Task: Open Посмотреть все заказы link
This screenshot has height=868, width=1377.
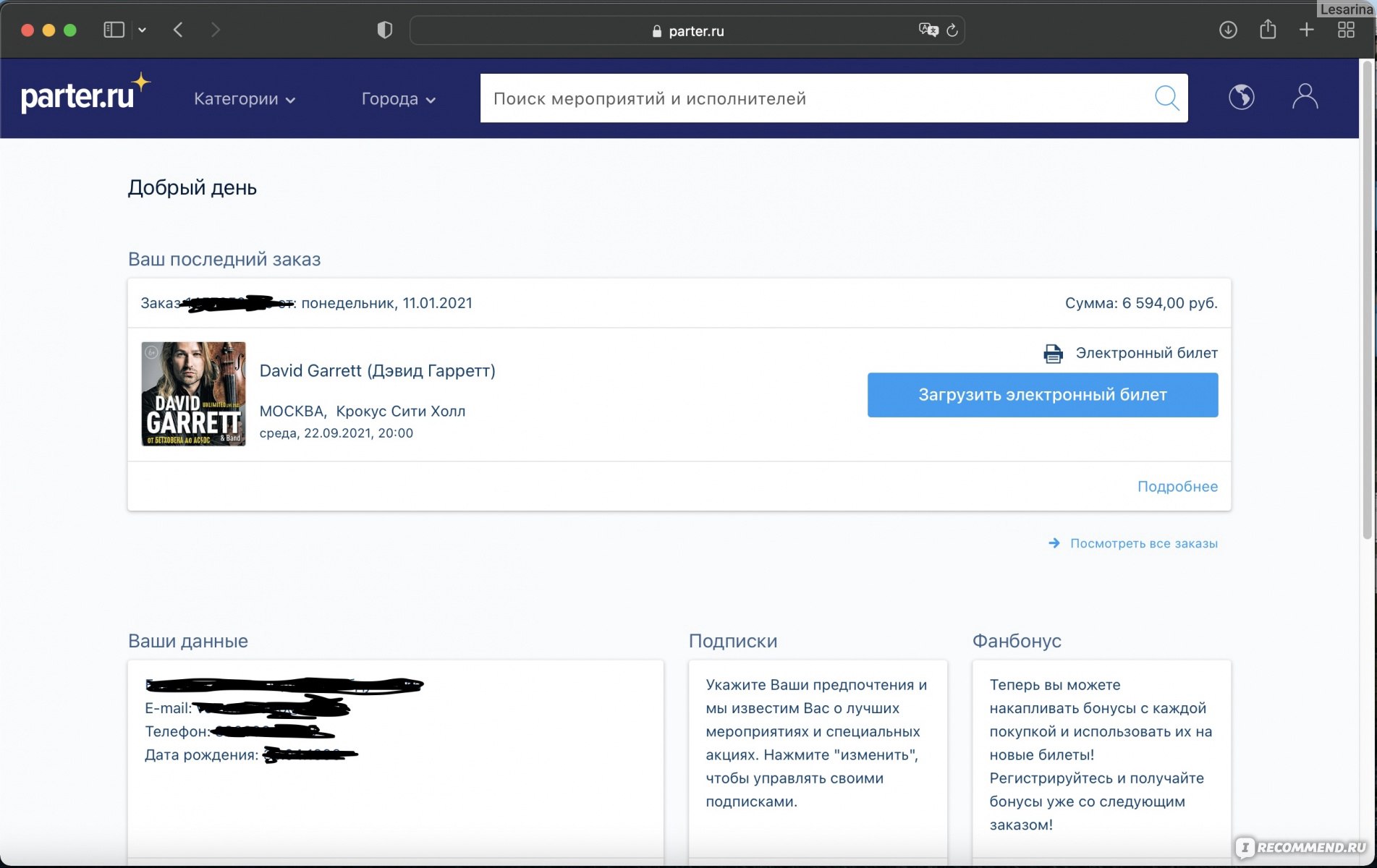Action: pos(1143,543)
